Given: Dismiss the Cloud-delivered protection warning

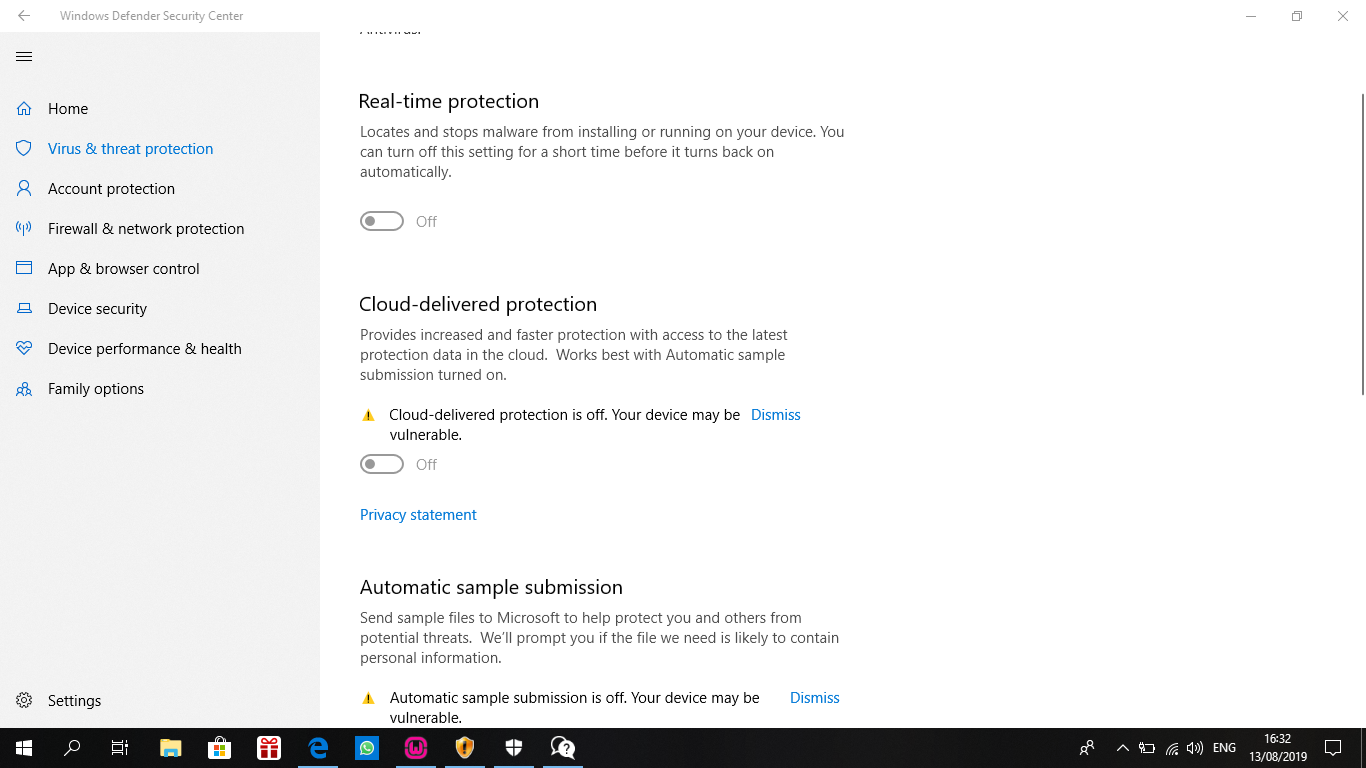Looking at the screenshot, I should point(776,415).
